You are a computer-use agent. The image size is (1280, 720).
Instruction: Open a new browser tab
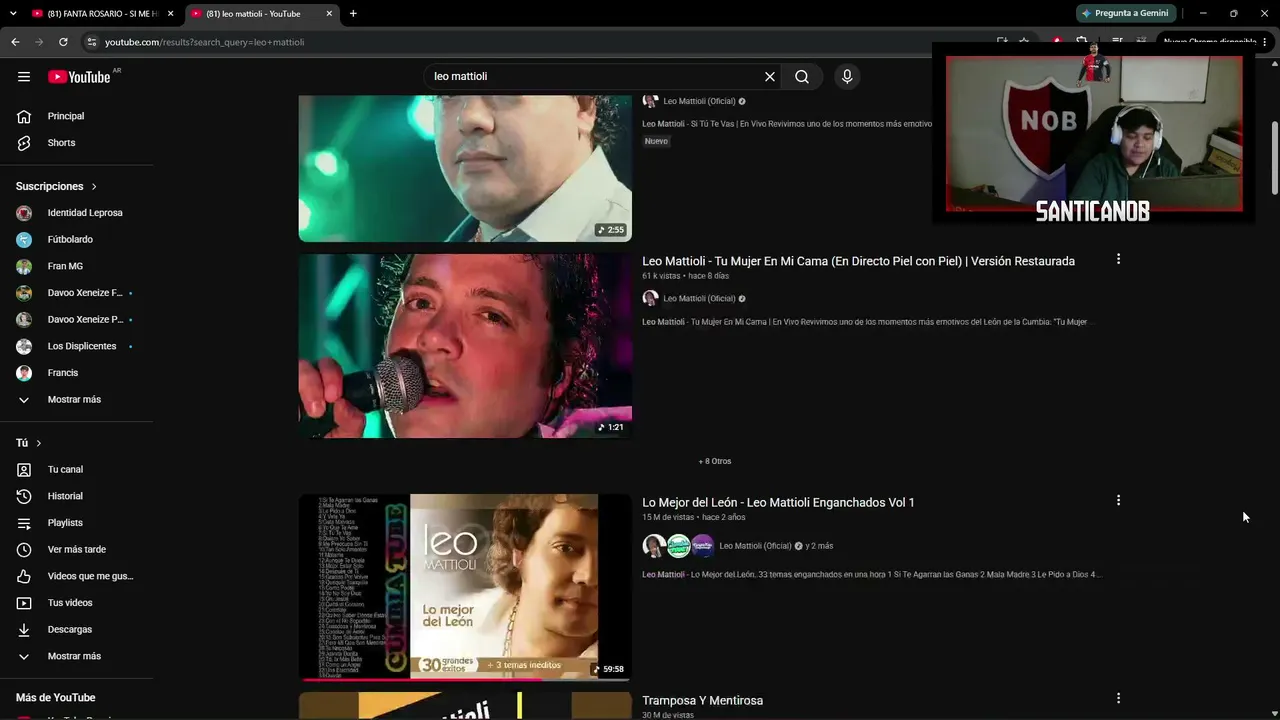pyautogui.click(x=353, y=14)
